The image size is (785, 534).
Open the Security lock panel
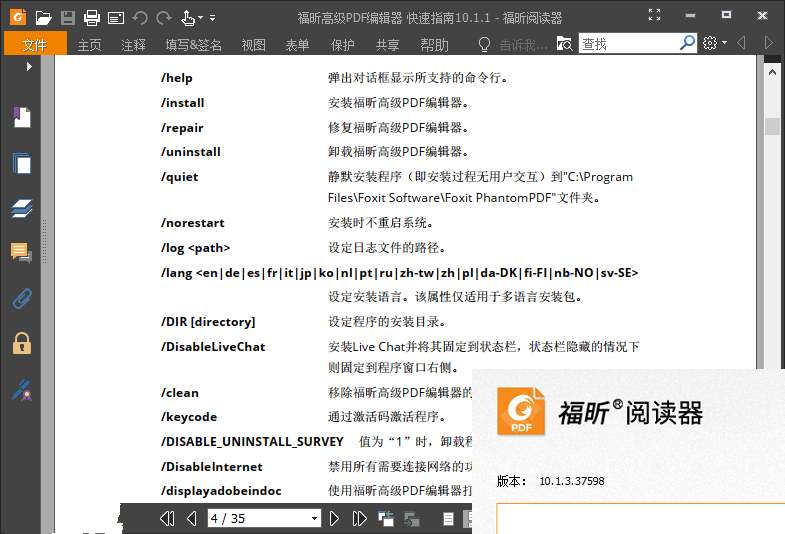tap(21, 343)
